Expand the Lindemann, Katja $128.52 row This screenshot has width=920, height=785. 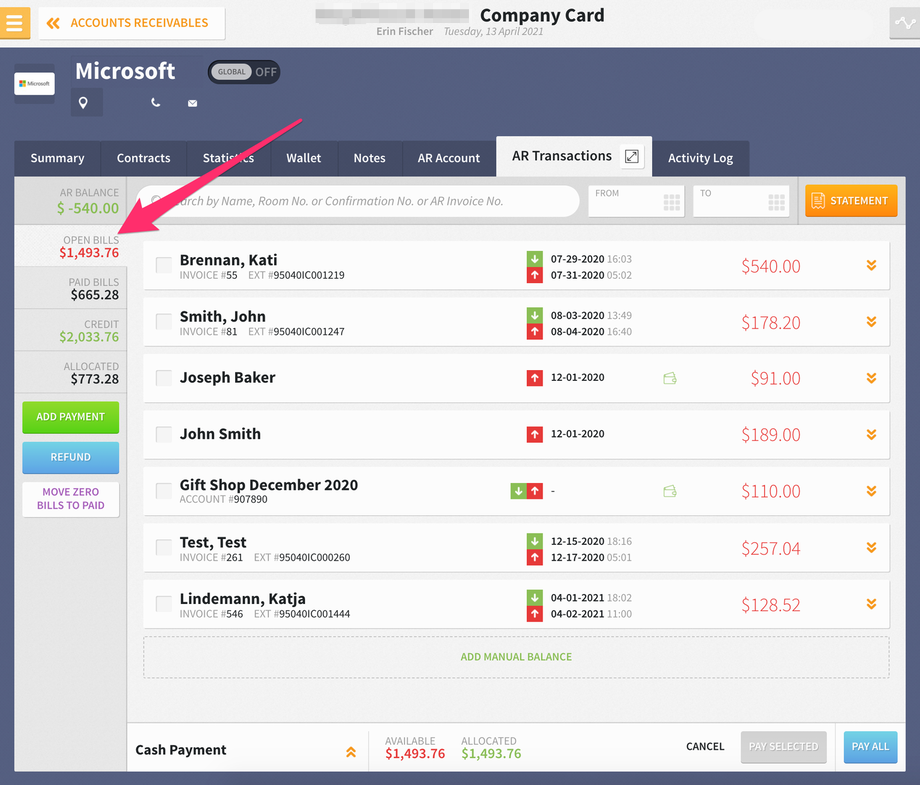click(x=871, y=604)
